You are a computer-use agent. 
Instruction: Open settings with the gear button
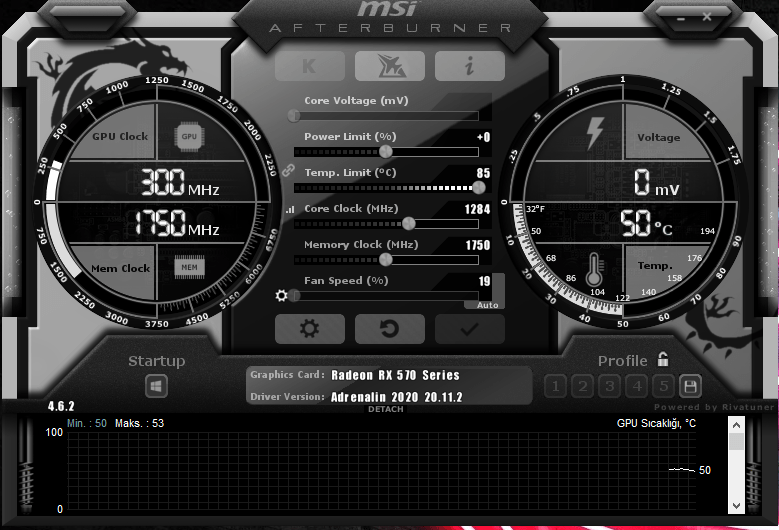[x=310, y=329]
